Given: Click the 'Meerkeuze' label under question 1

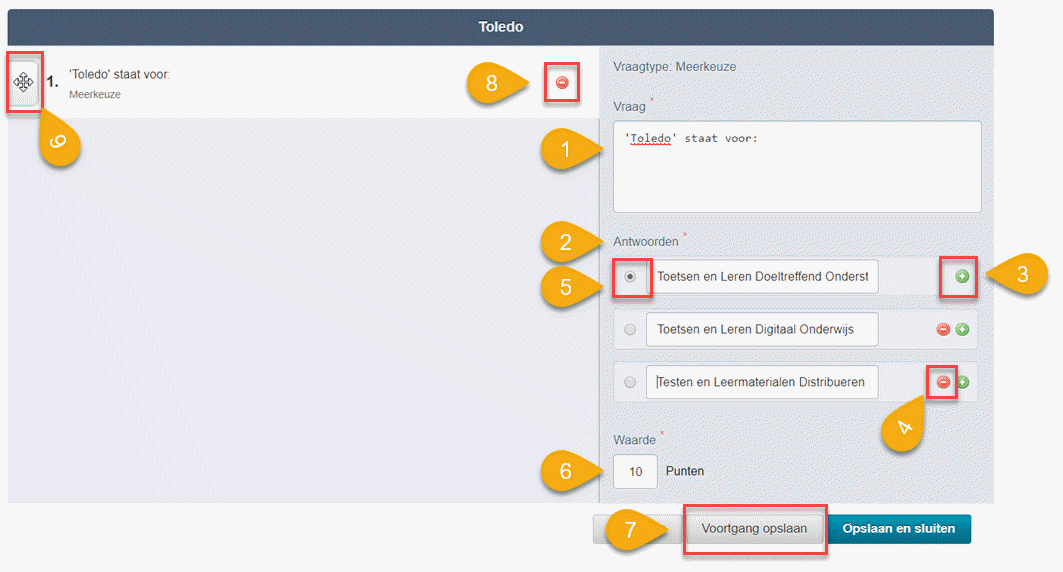Looking at the screenshot, I should click(95, 94).
